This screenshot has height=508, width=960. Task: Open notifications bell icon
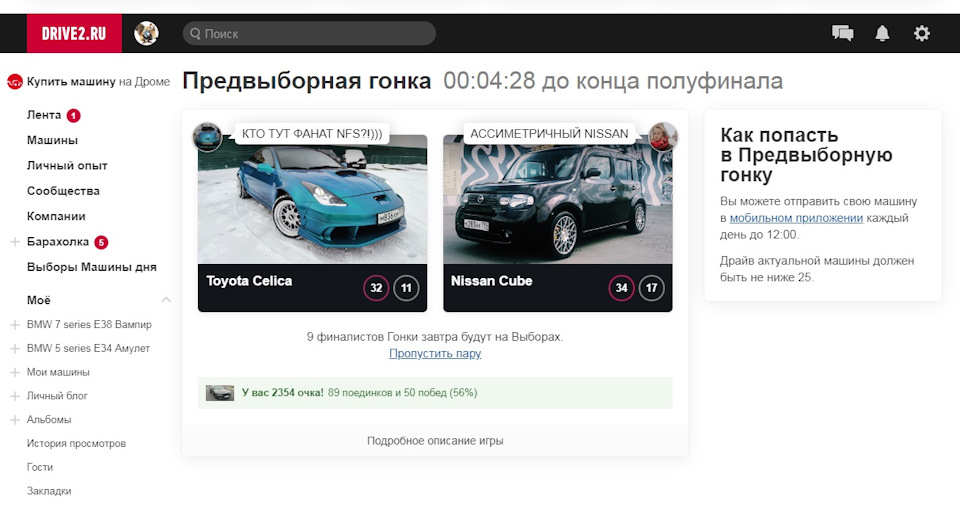click(882, 33)
